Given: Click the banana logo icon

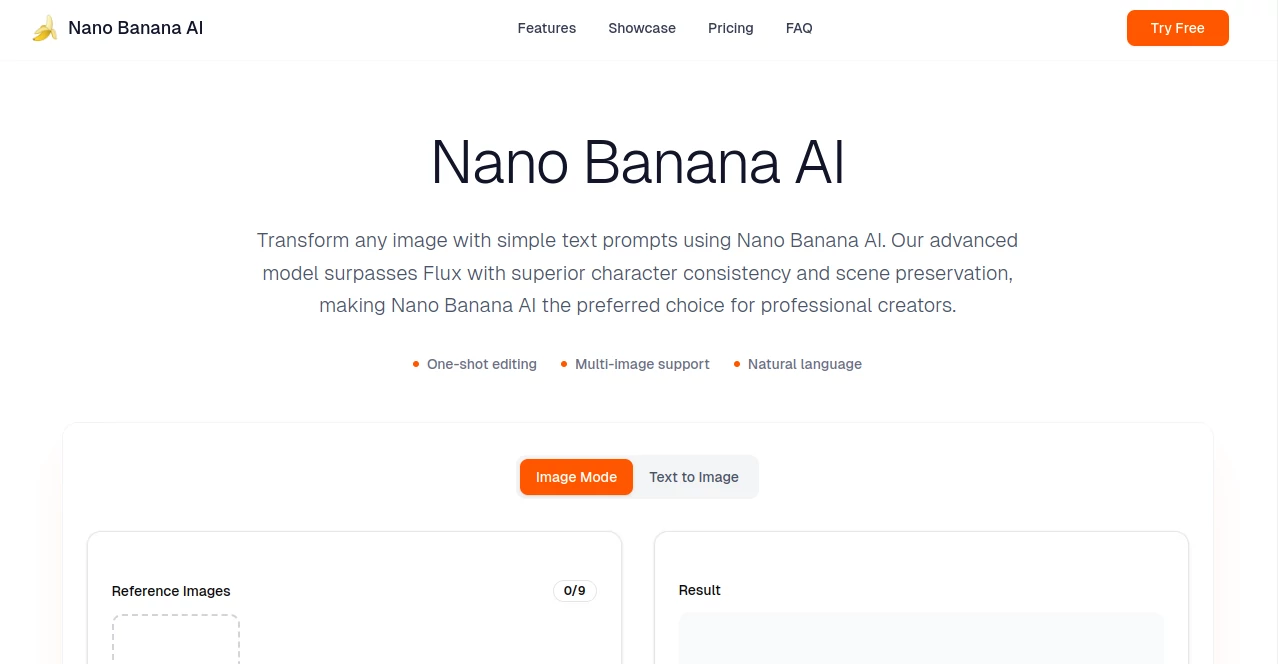Looking at the screenshot, I should pyautogui.click(x=44, y=27).
